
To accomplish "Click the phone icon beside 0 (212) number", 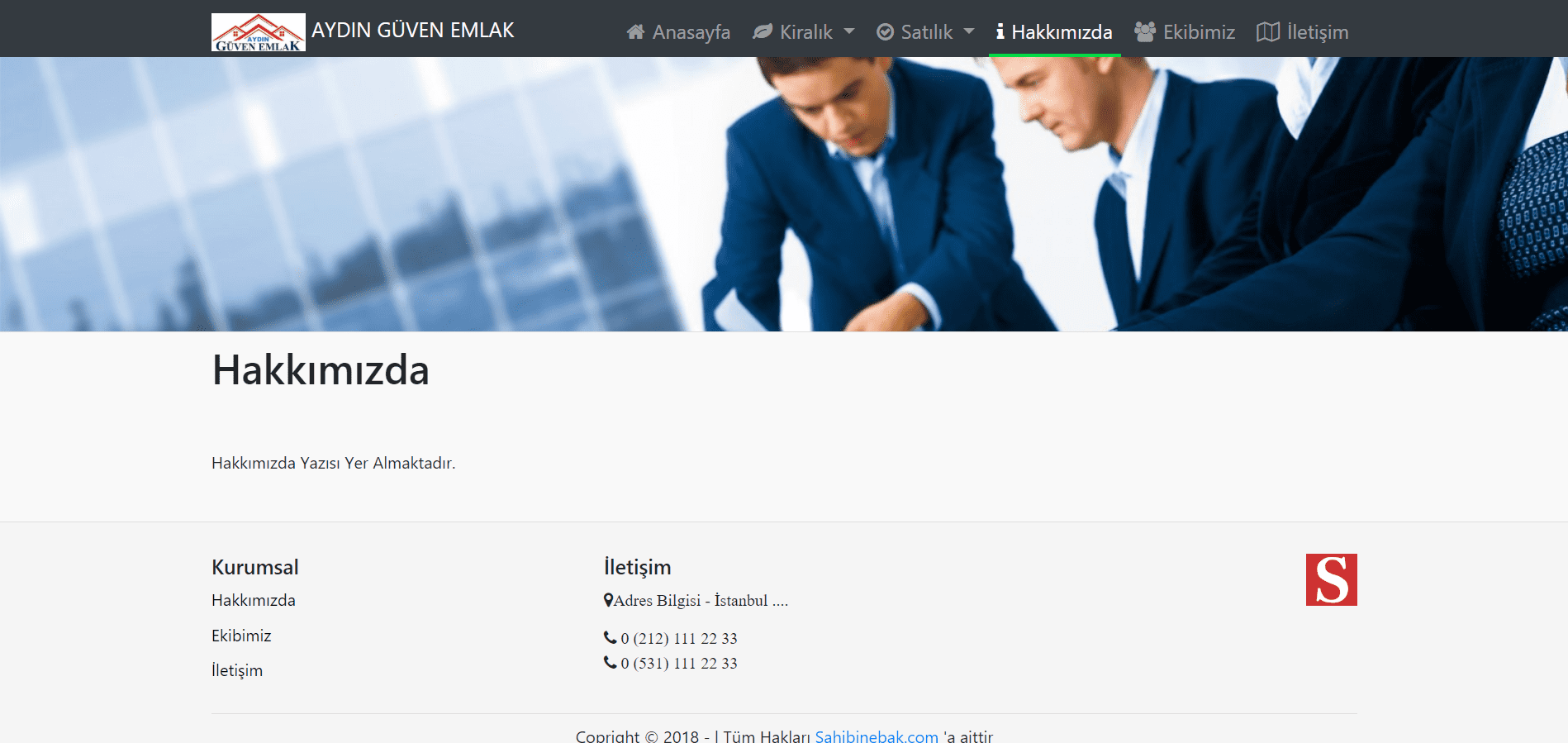I will (x=611, y=637).
